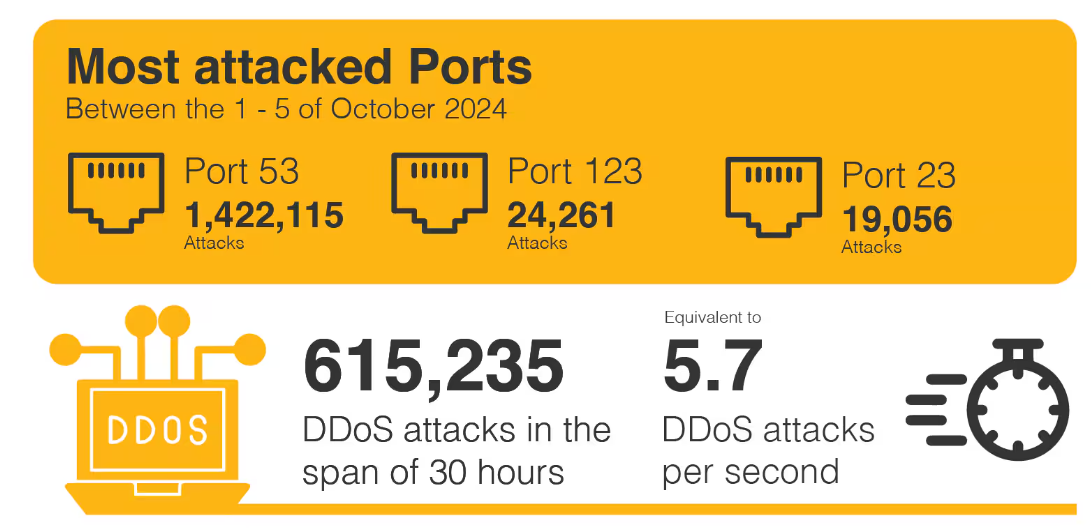Click the Port 23 label
The width and height of the screenshot is (1091, 531).
[899, 175]
